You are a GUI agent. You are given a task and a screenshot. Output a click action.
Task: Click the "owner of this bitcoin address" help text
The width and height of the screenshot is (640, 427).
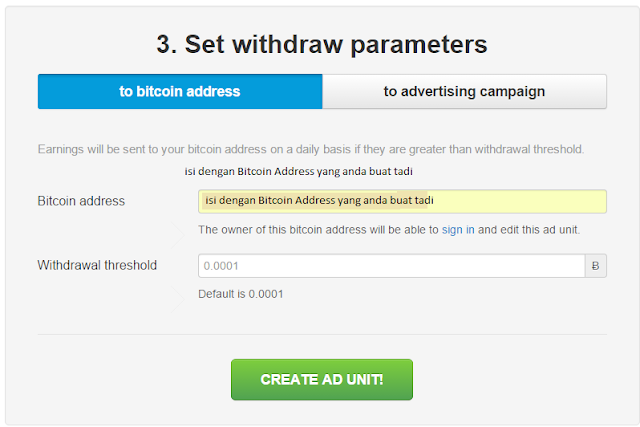[x=318, y=230]
